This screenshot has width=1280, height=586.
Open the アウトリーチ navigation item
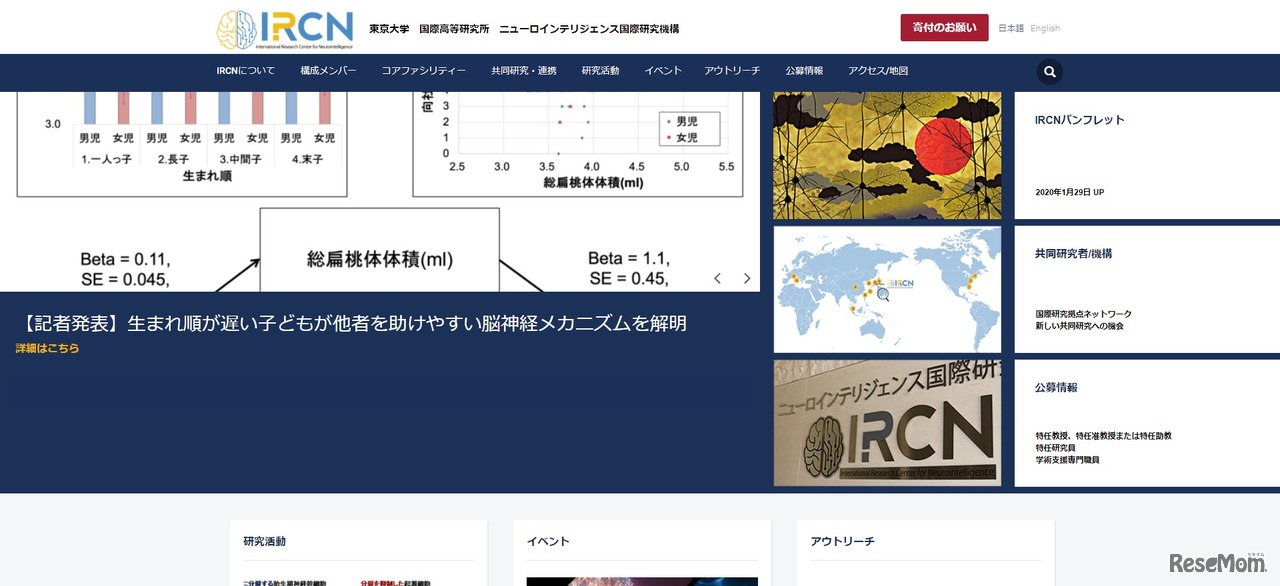[734, 71]
